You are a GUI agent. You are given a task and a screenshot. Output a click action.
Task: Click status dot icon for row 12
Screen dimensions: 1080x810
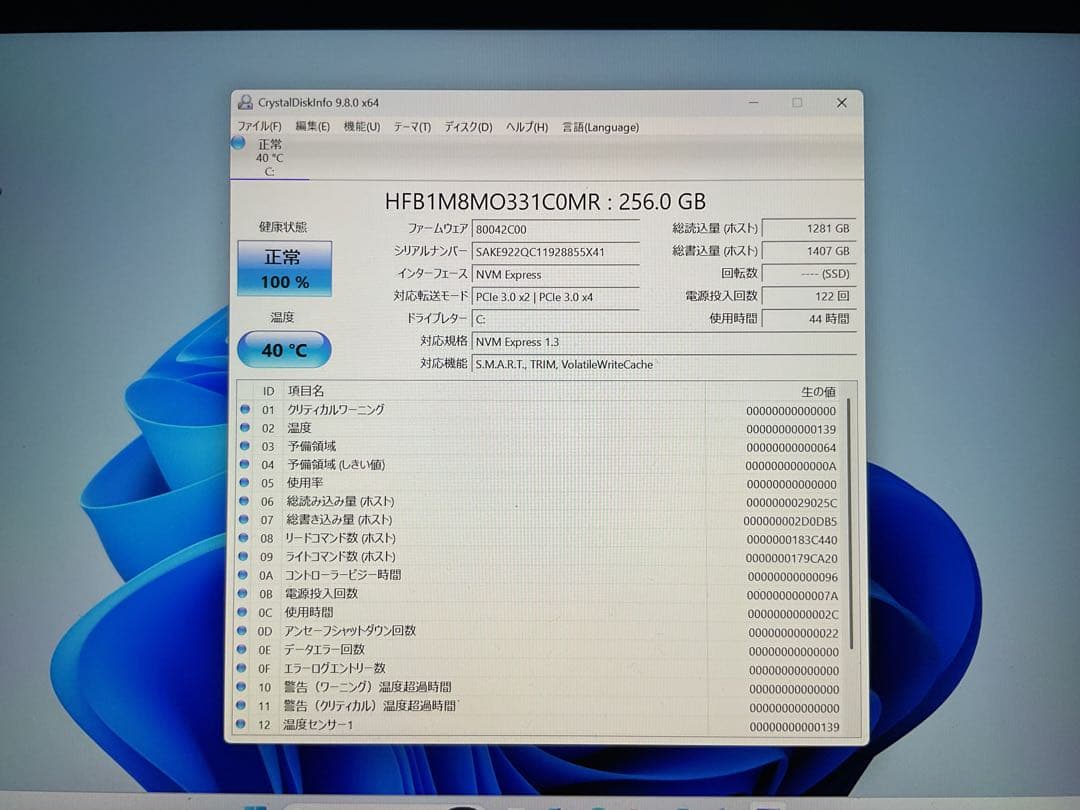click(x=240, y=724)
